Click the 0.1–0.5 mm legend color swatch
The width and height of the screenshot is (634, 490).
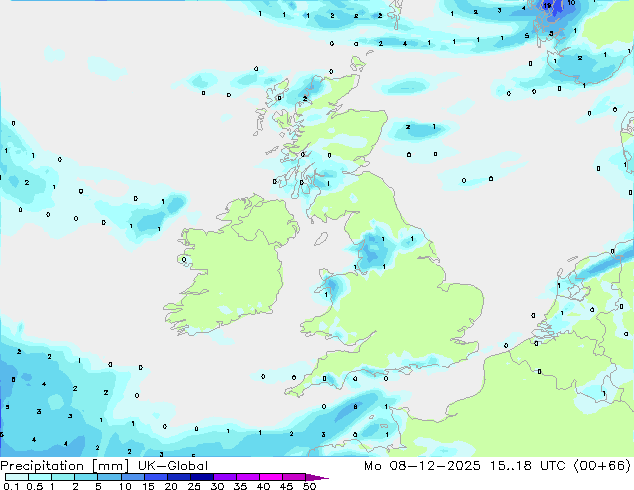pos(17,477)
